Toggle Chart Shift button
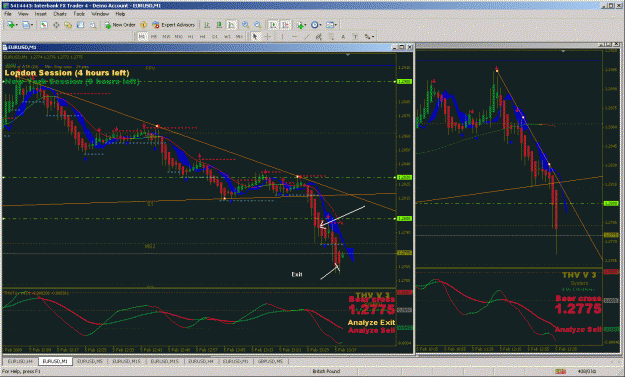This screenshot has width=625, height=377. [x=285, y=25]
